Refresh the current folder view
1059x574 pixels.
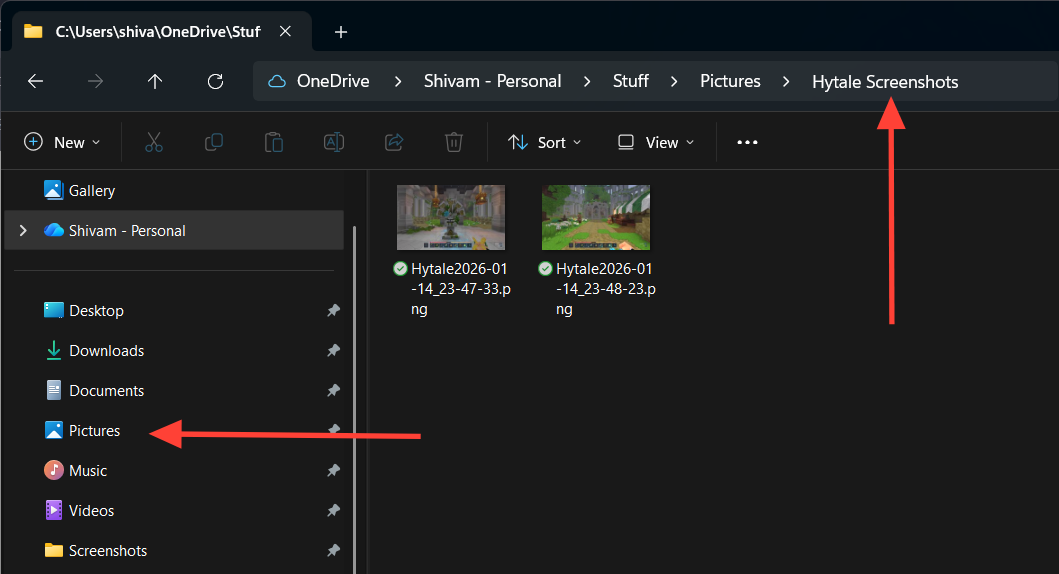[x=214, y=81]
